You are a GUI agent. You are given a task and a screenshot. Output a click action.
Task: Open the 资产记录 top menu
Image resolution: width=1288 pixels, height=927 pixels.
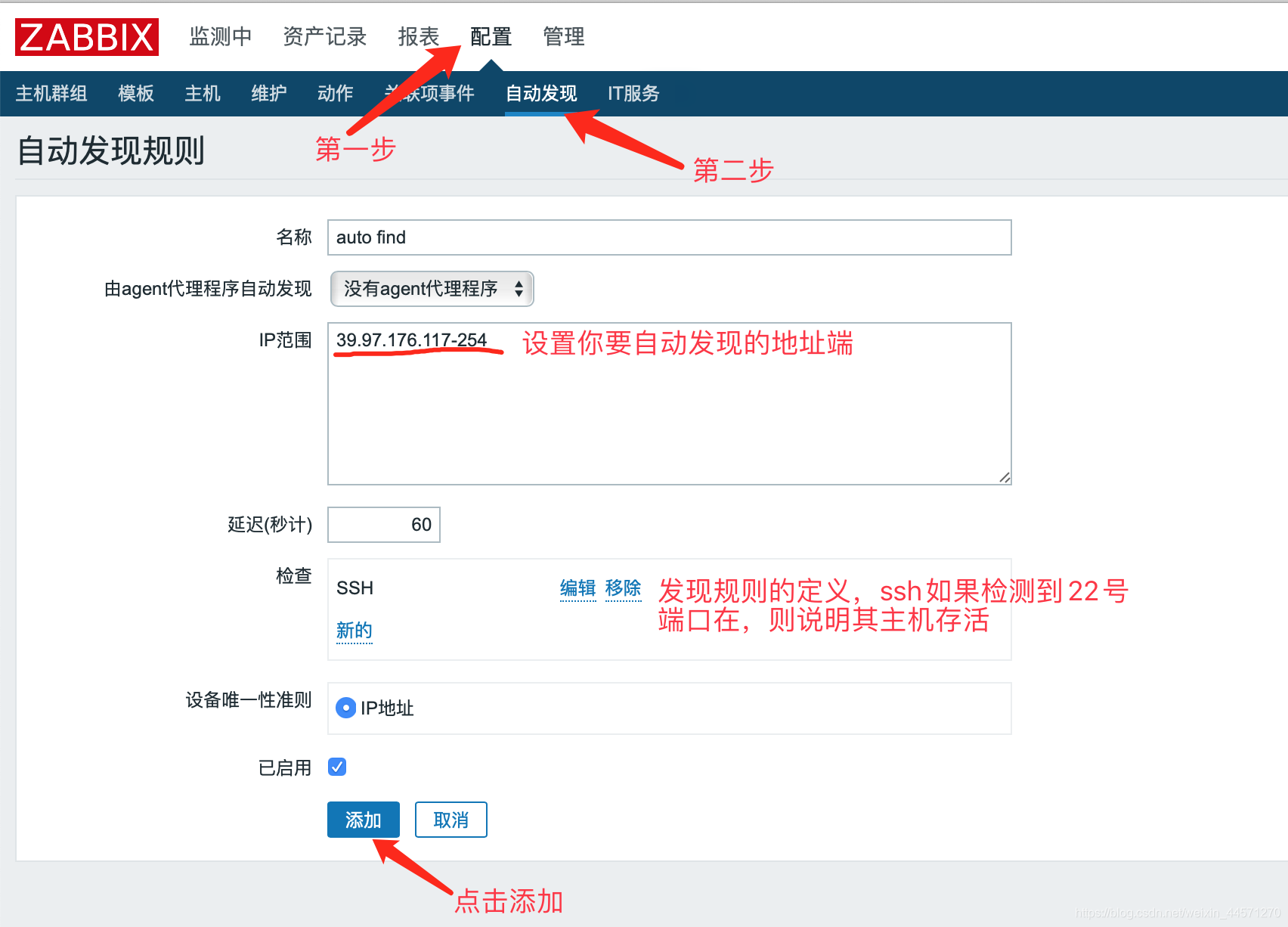[325, 36]
